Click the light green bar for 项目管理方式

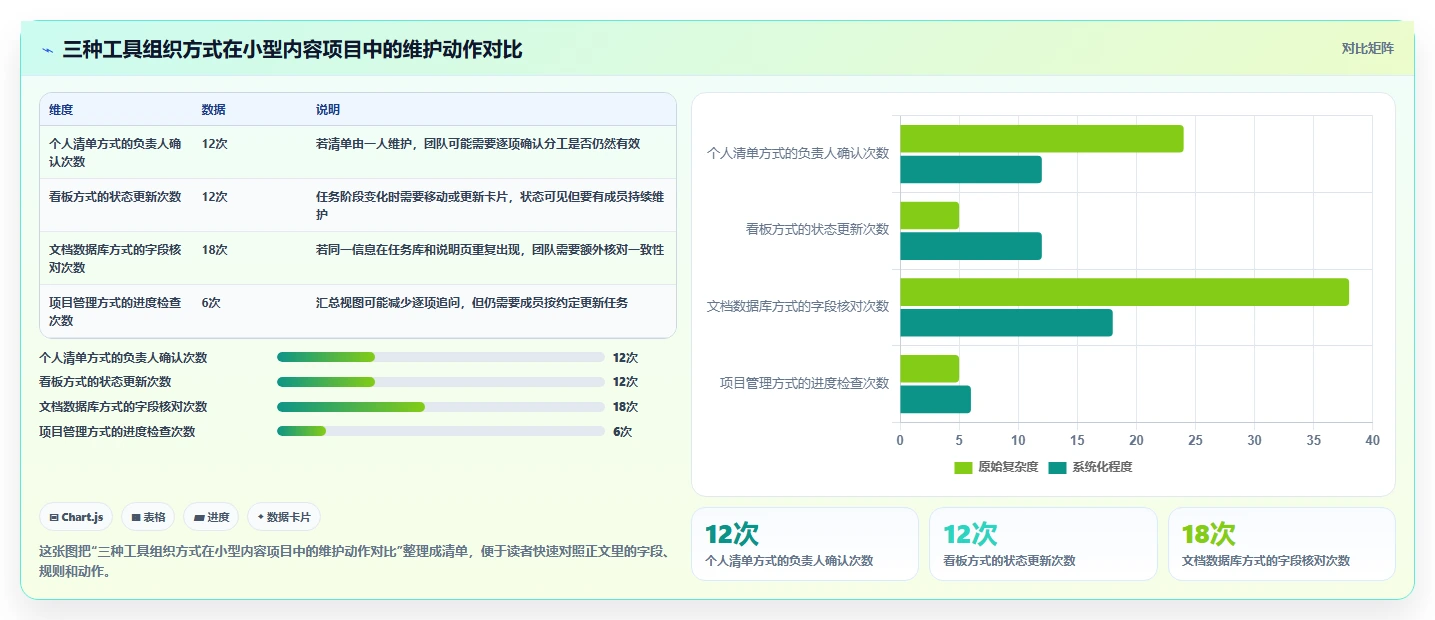click(930, 369)
